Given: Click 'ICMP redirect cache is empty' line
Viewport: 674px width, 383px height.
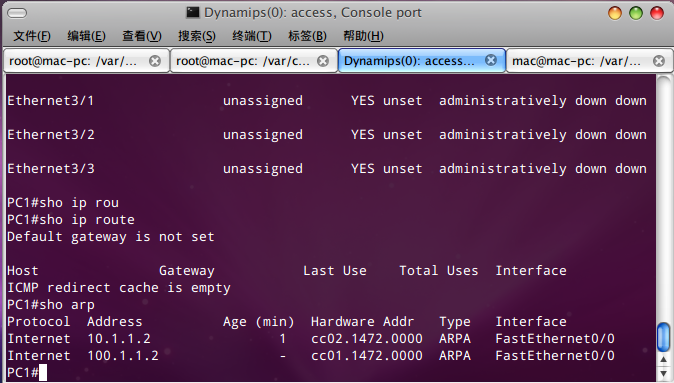Looking at the screenshot, I should click(119, 288).
